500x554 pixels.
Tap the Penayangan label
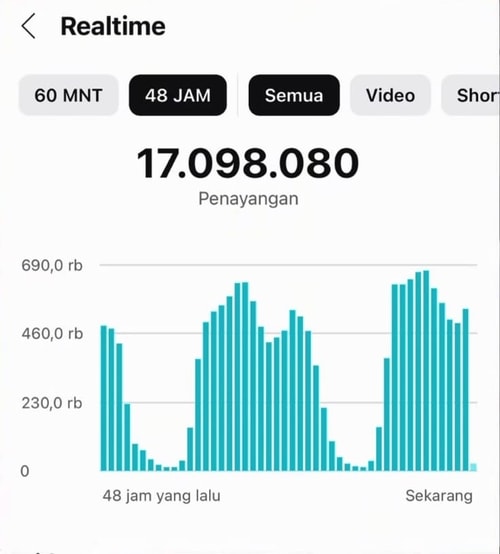click(248, 199)
